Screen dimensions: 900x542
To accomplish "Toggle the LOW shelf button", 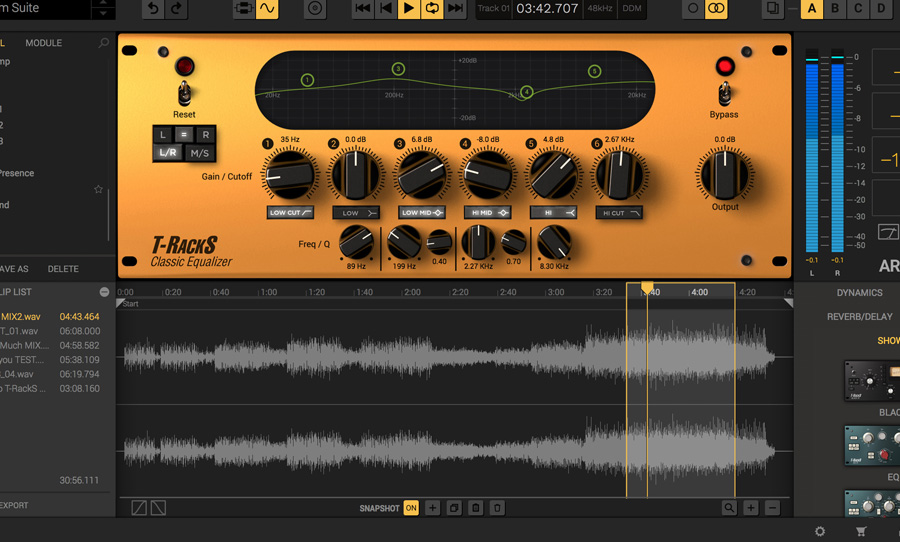I will [356, 213].
